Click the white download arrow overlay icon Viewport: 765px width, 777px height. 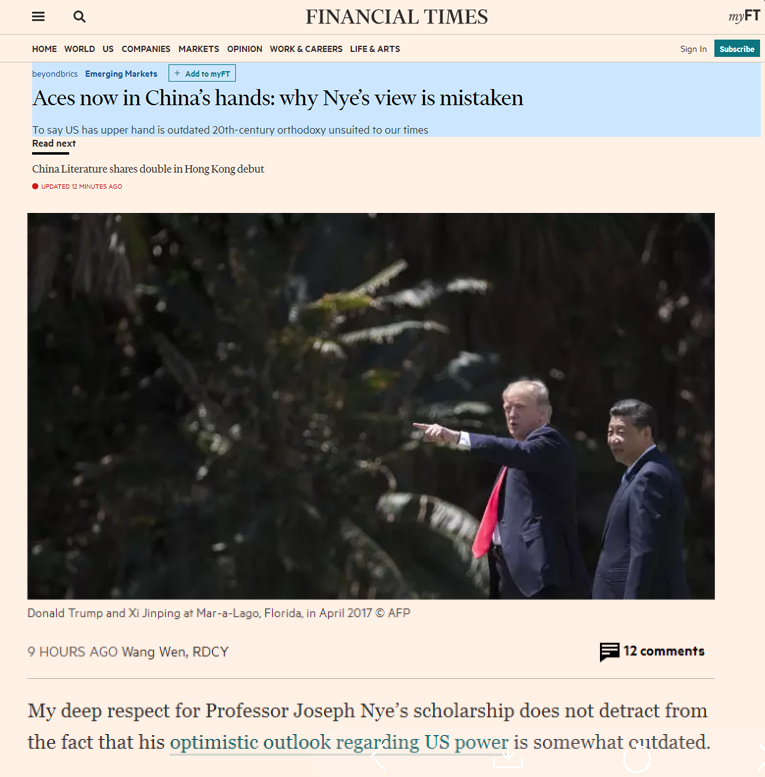point(508,757)
